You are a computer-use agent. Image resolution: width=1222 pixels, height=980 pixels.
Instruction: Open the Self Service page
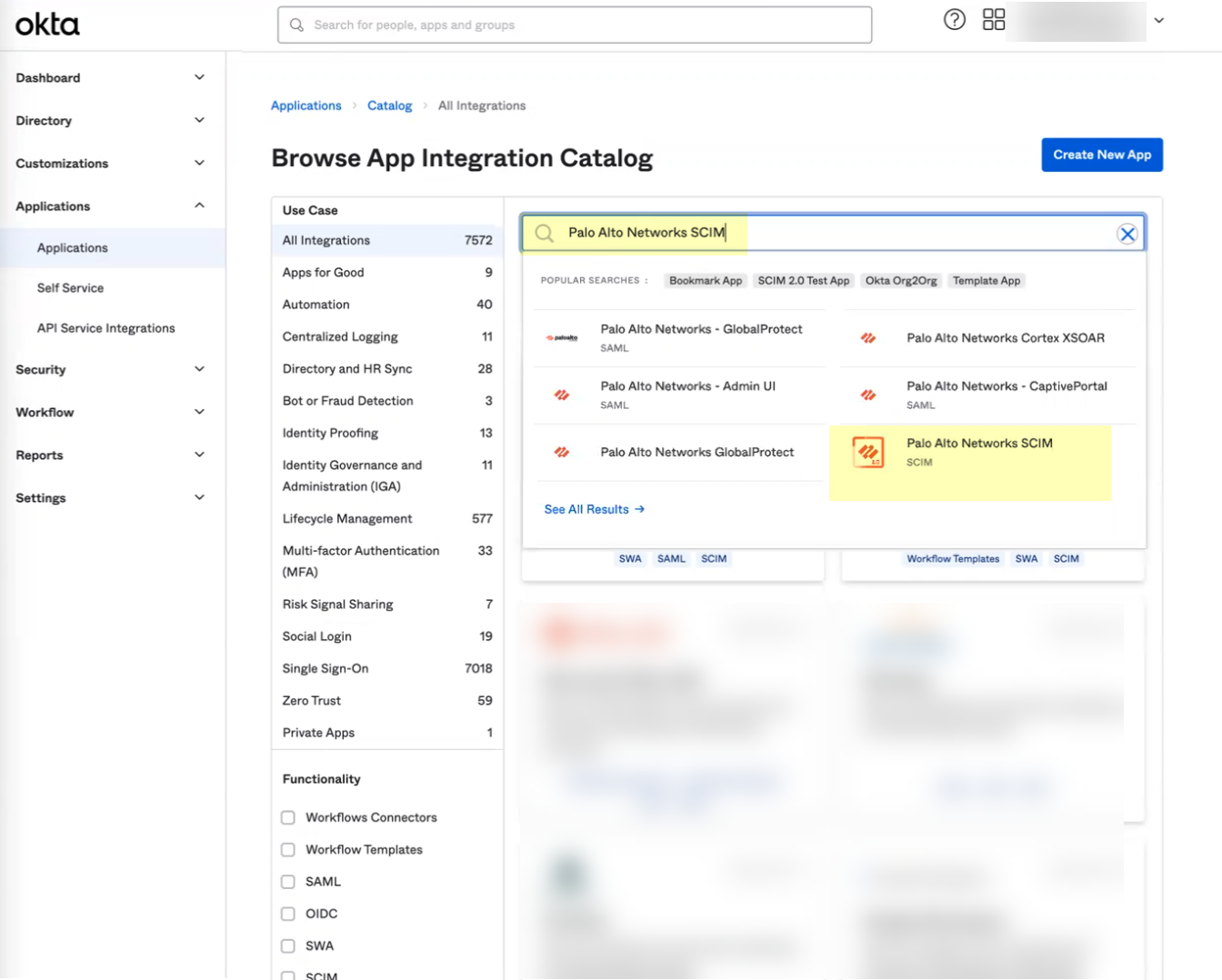coord(70,287)
